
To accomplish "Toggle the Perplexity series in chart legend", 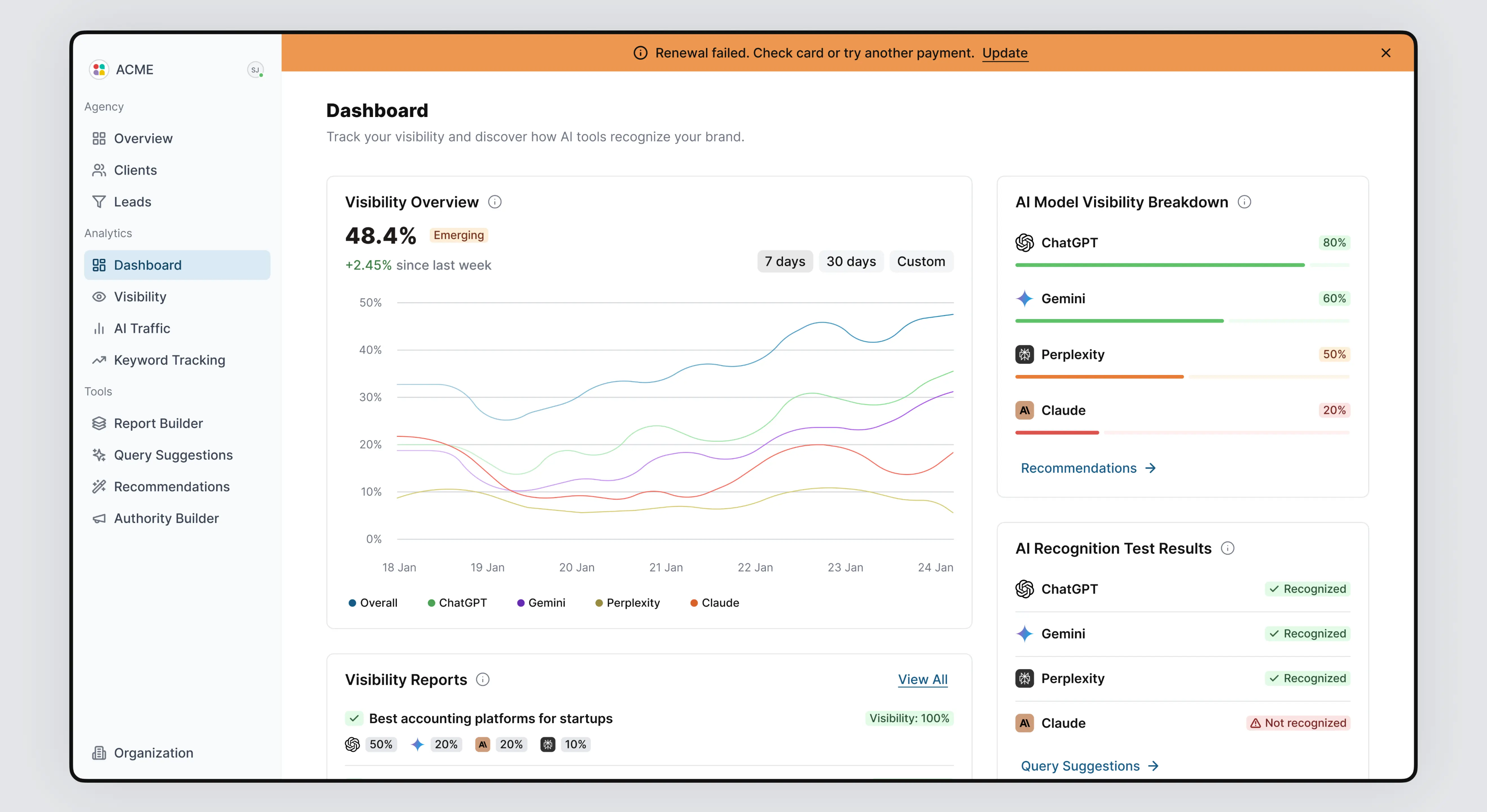I will (628, 603).
